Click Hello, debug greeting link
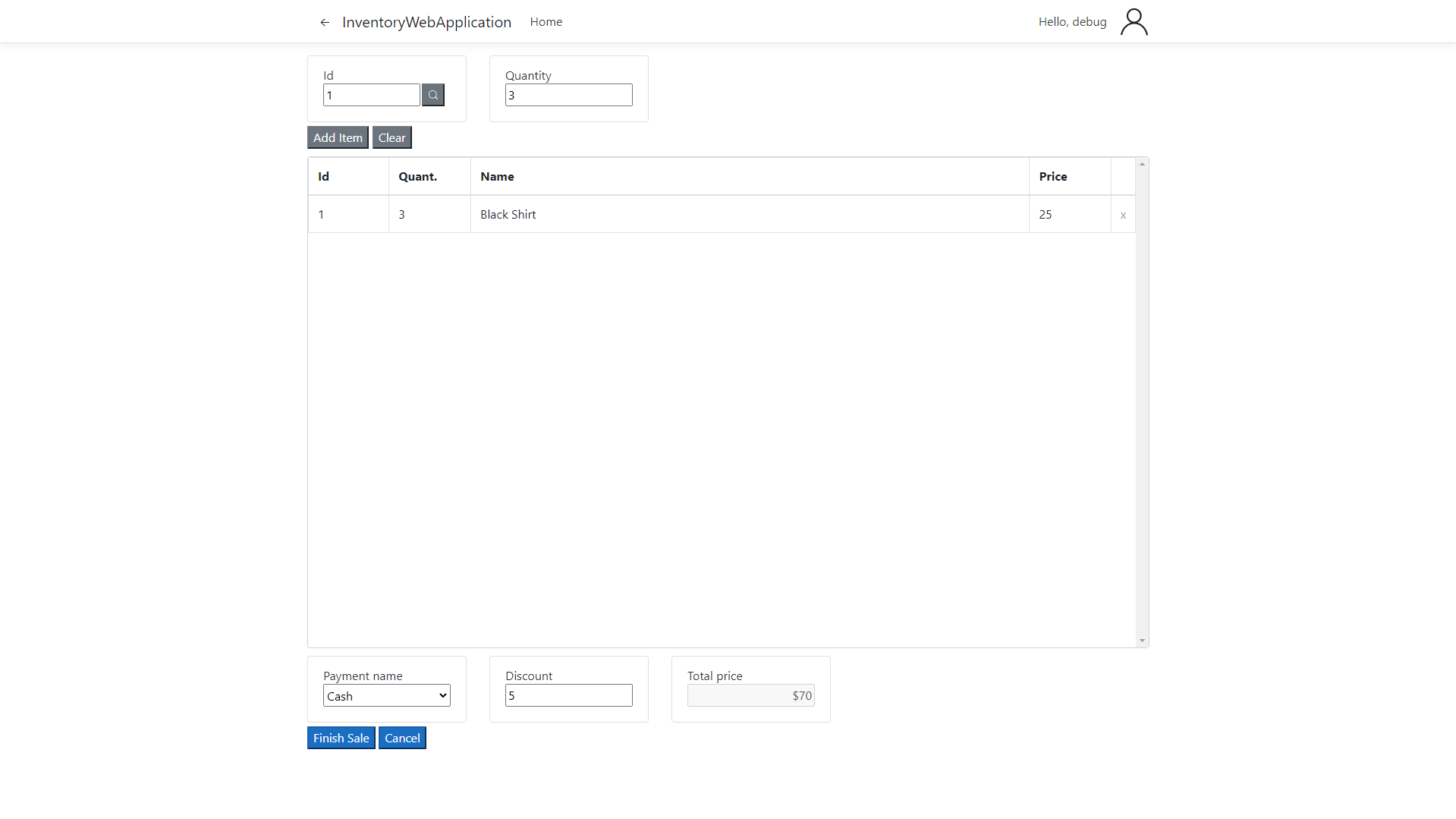Image resolution: width=1456 pixels, height=819 pixels. pos(1072,22)
